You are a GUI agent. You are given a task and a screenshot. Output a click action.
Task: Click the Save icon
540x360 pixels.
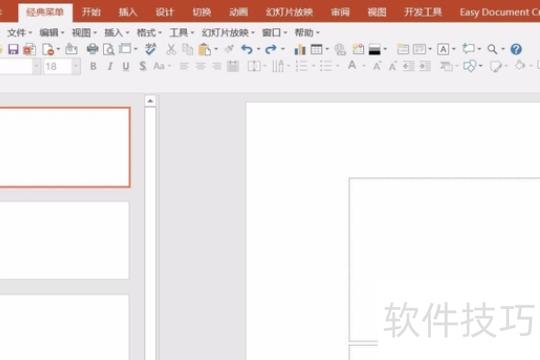13,49
